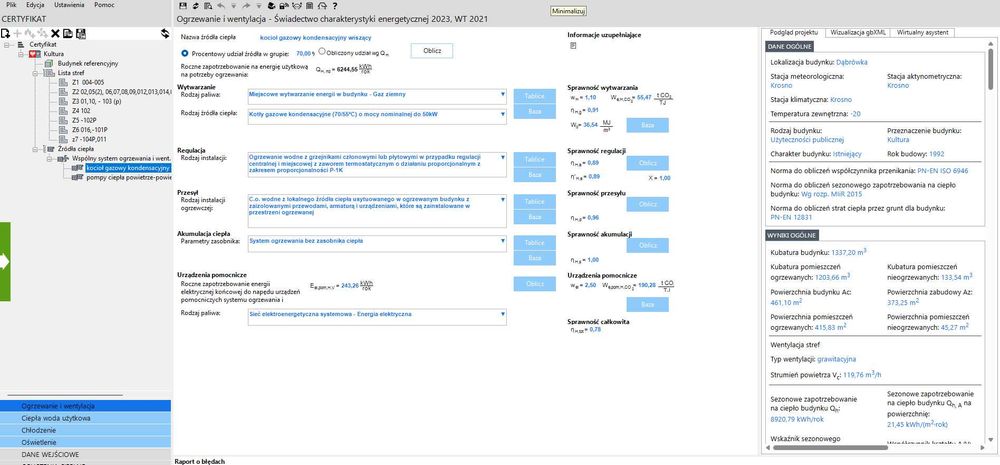Switch to Wizualizacja gbXML tab
The image size is (1000, 465).
pos(857,32)
